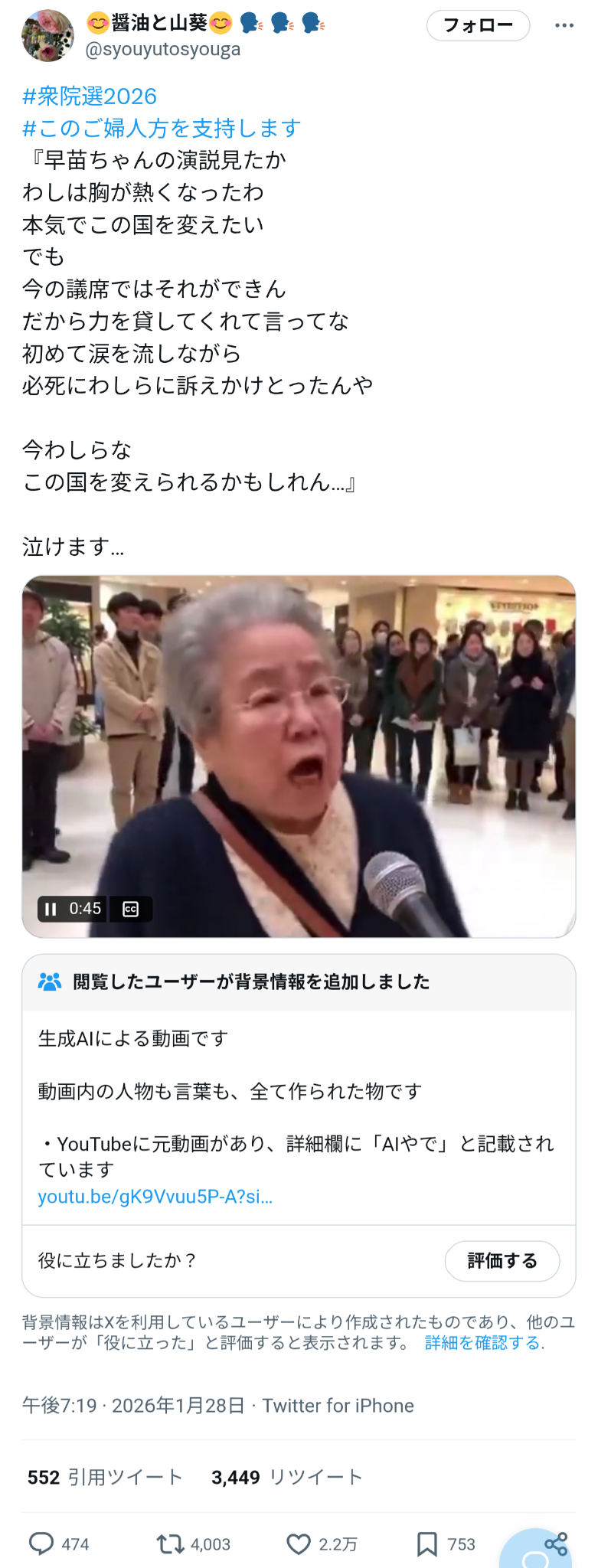Open the youtu.be source video link
This screenshot has width=598, height=1568.
coord(155,1196)
